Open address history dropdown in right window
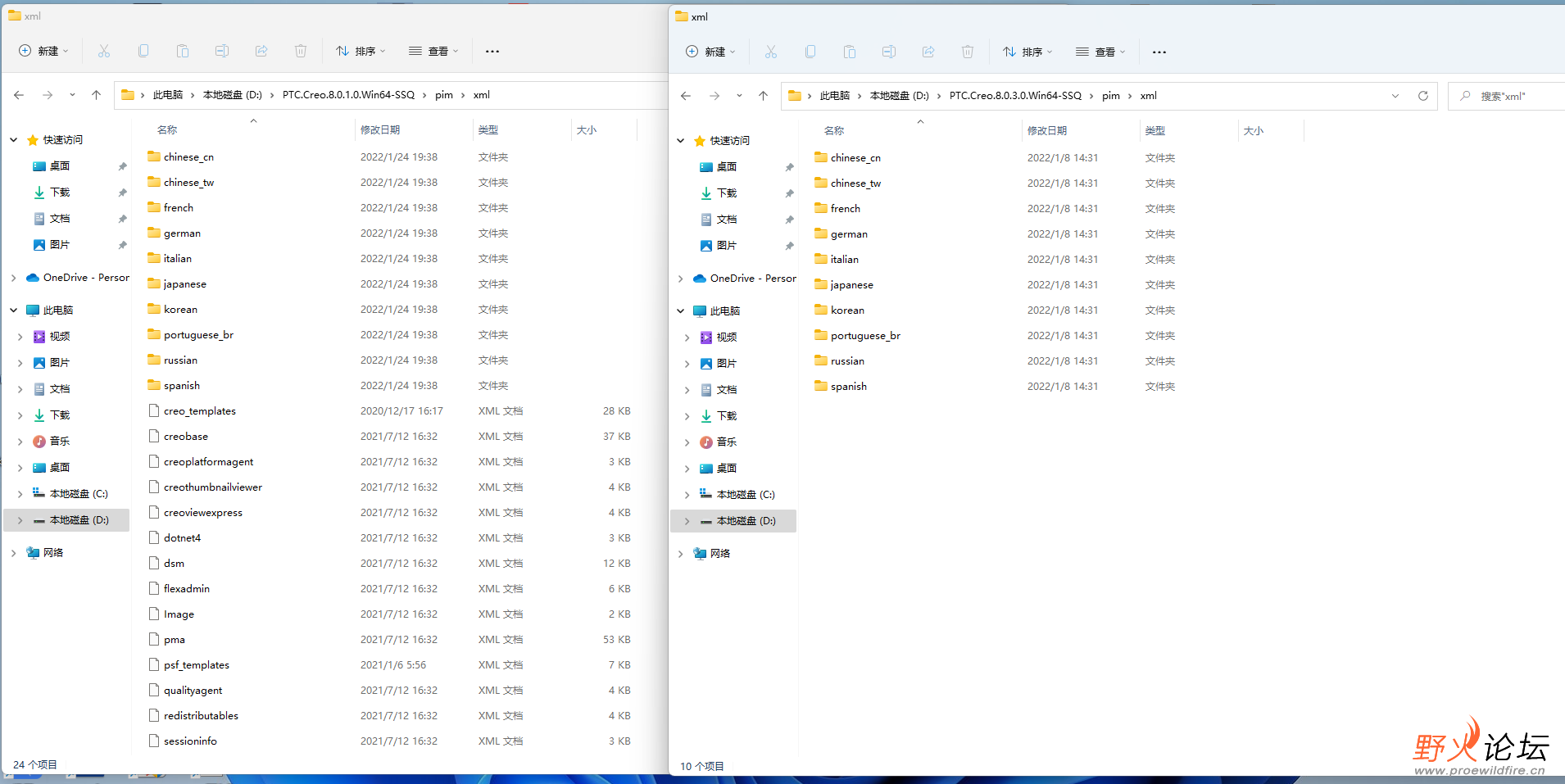This screenshot has height=784, width=1565. point(1395,96)
